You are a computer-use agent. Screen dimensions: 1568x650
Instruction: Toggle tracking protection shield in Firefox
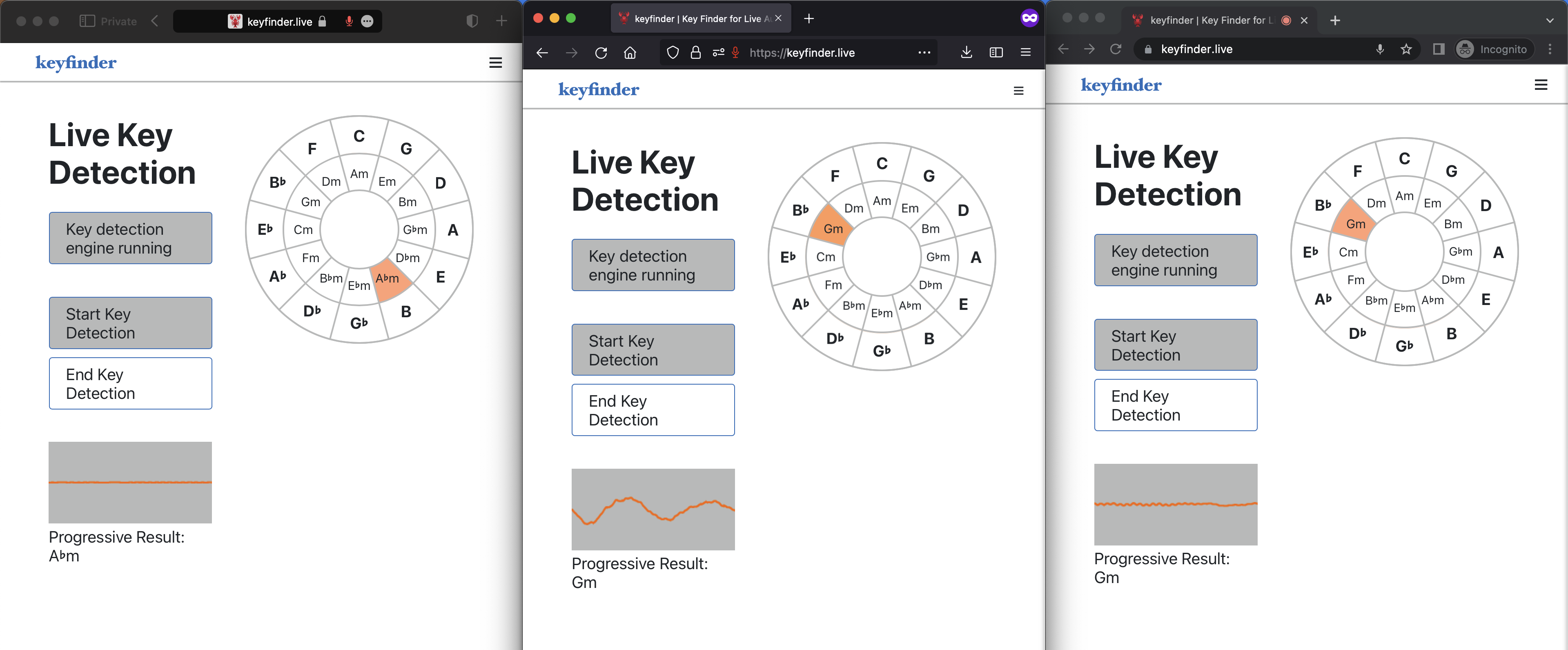(673, 53)
